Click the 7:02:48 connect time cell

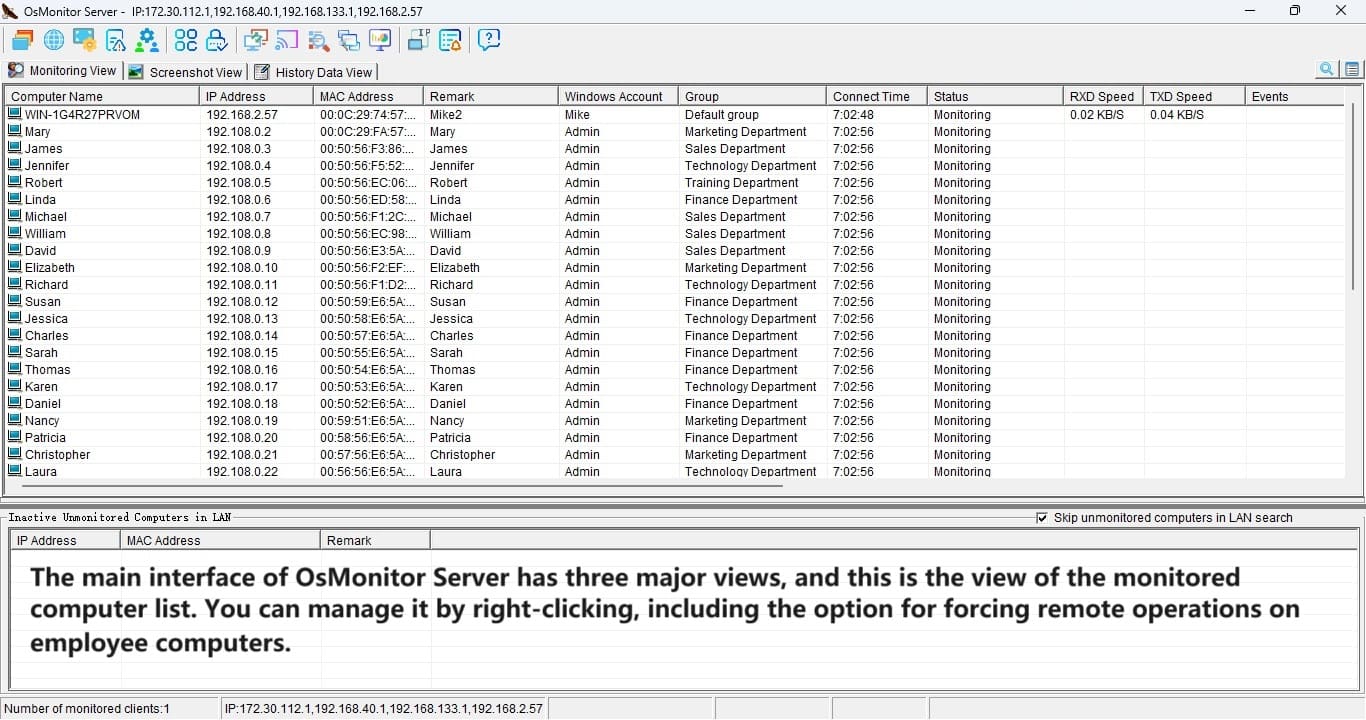click(853, 114)
